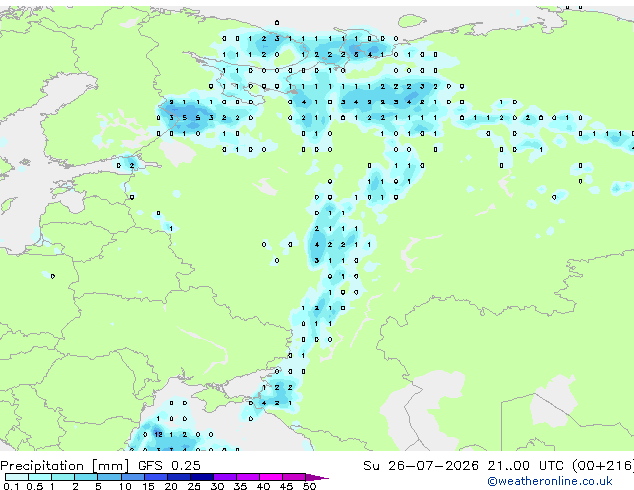Select the 20–25 mm legend swatch
This screenshot has height=490, width=634.
(x=179, y=477)
